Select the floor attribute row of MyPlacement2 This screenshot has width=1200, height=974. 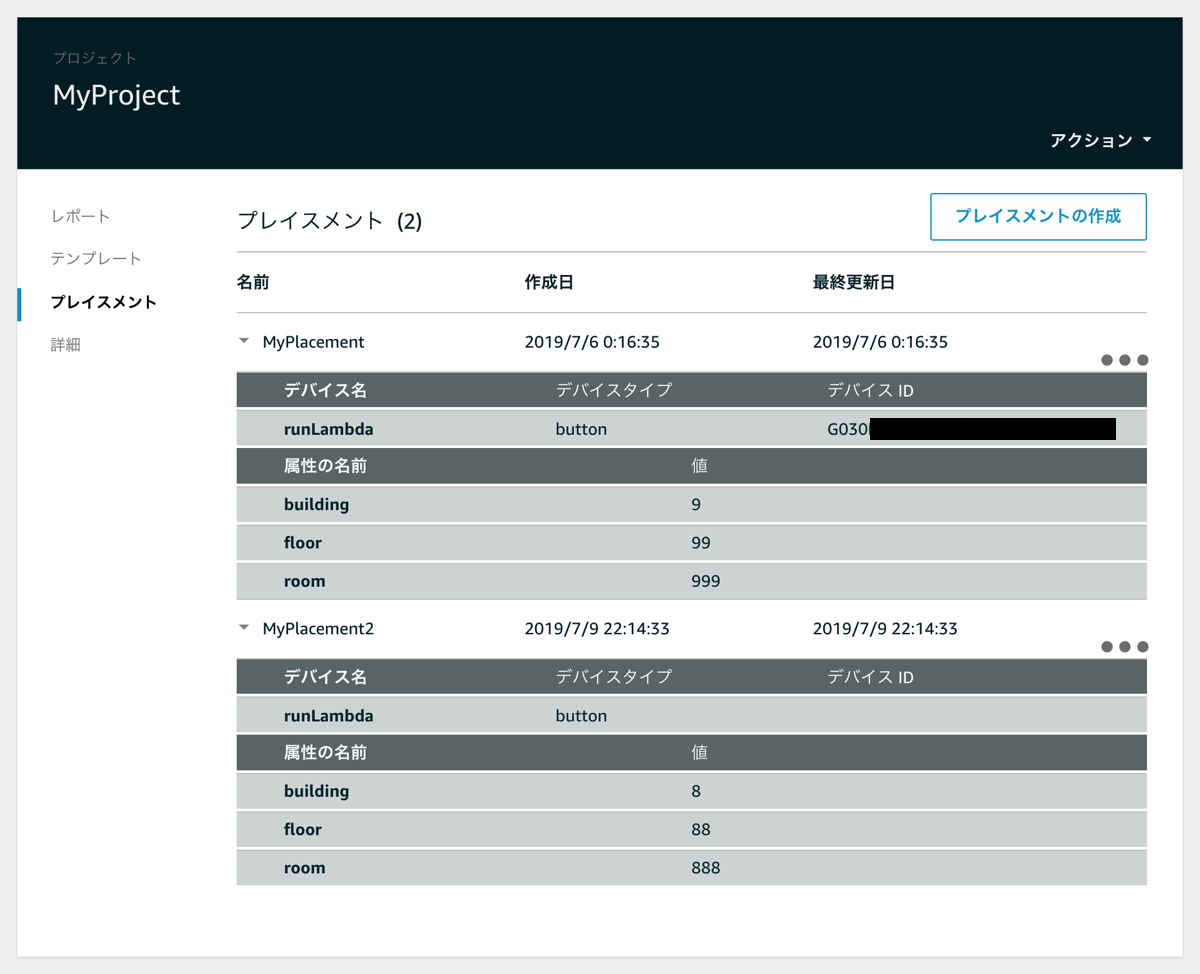point(303,829)
